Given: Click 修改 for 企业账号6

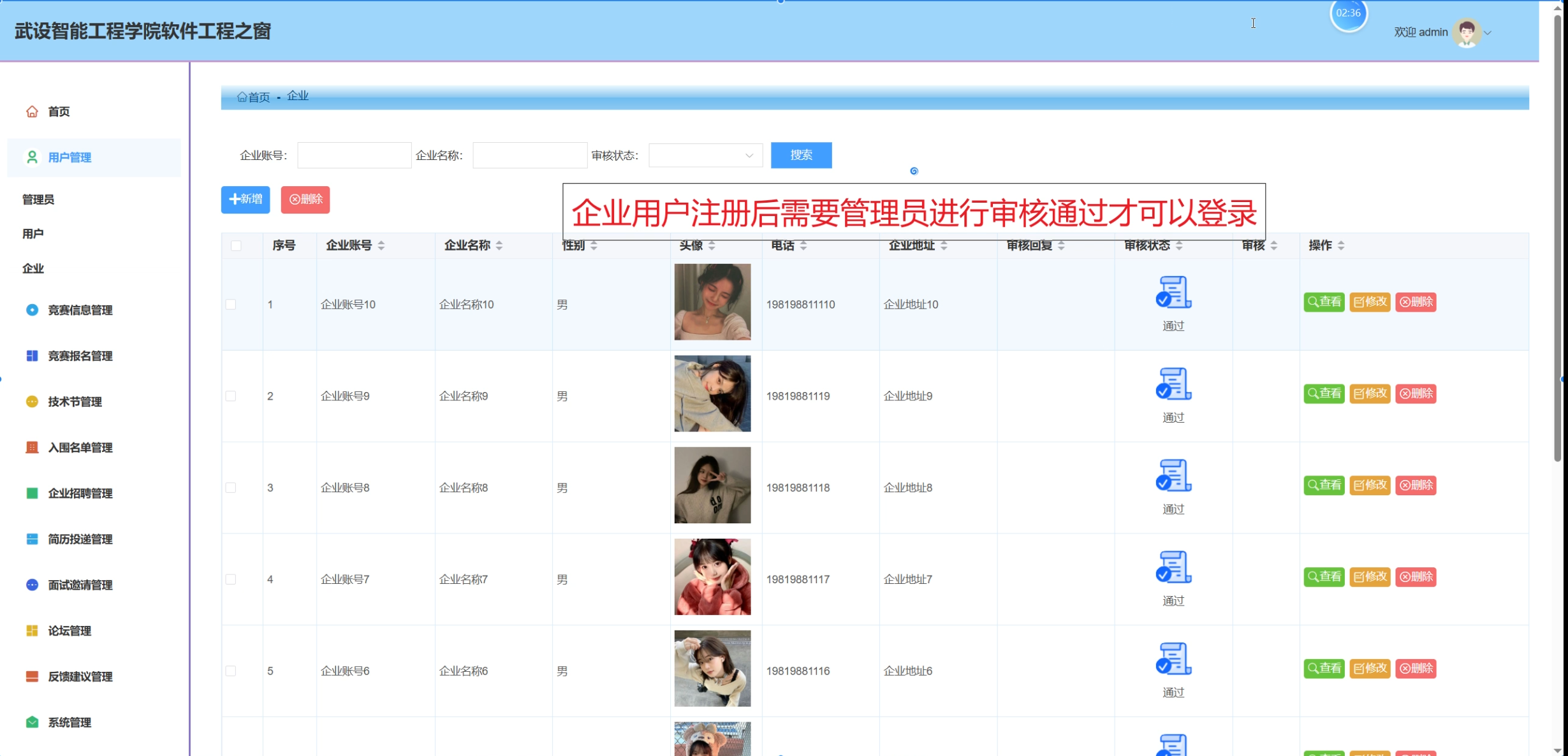Looking at the screenshot, I should 1370,670.
